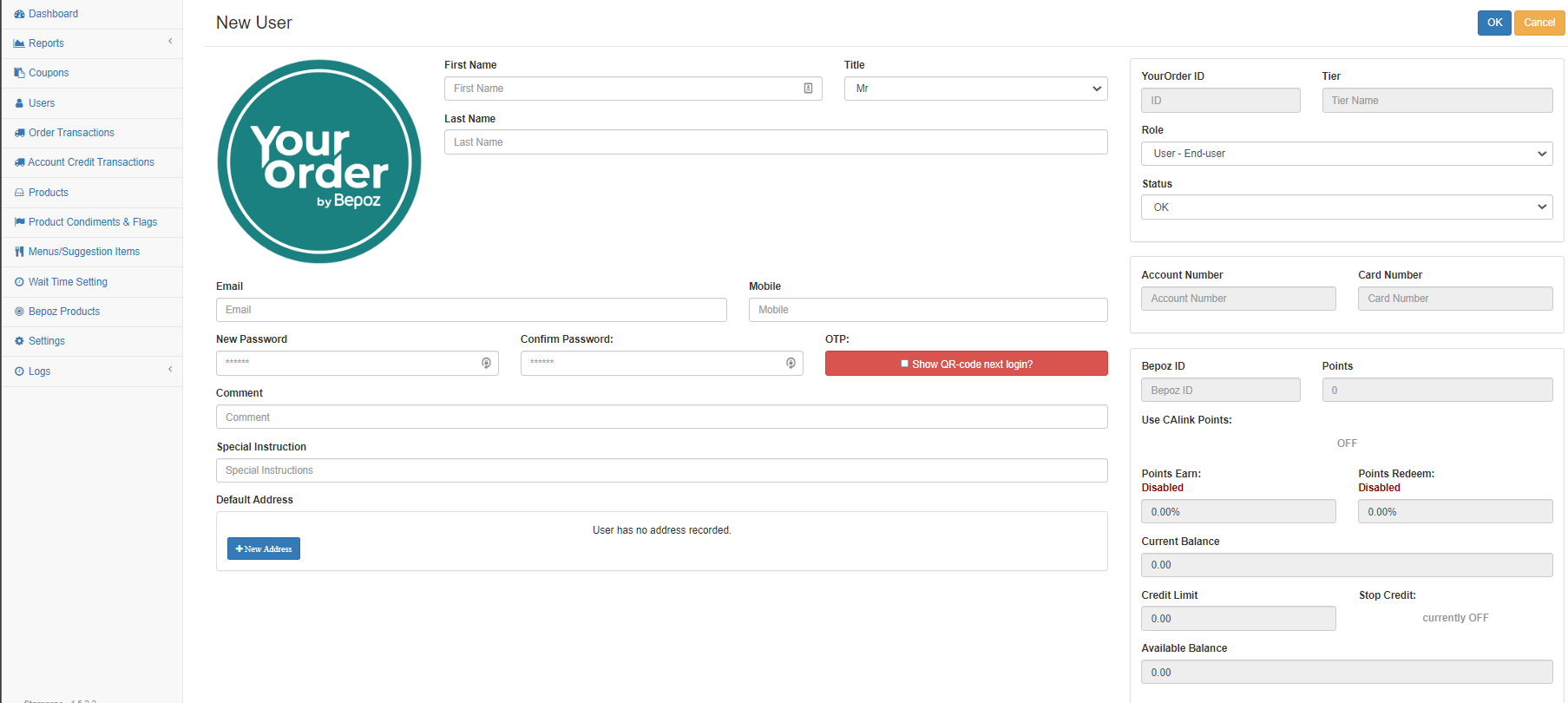Click the Order Transactions truck icon
Screen dimensions: 1568x703
point(19,133)
